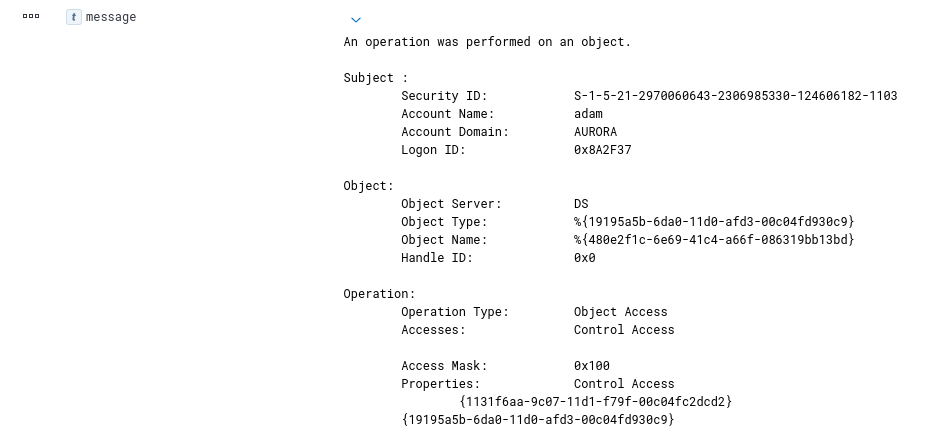The width and height of the screenshot is (933, 439).
Task: Click the message field name label
Action: coord(111,17)
